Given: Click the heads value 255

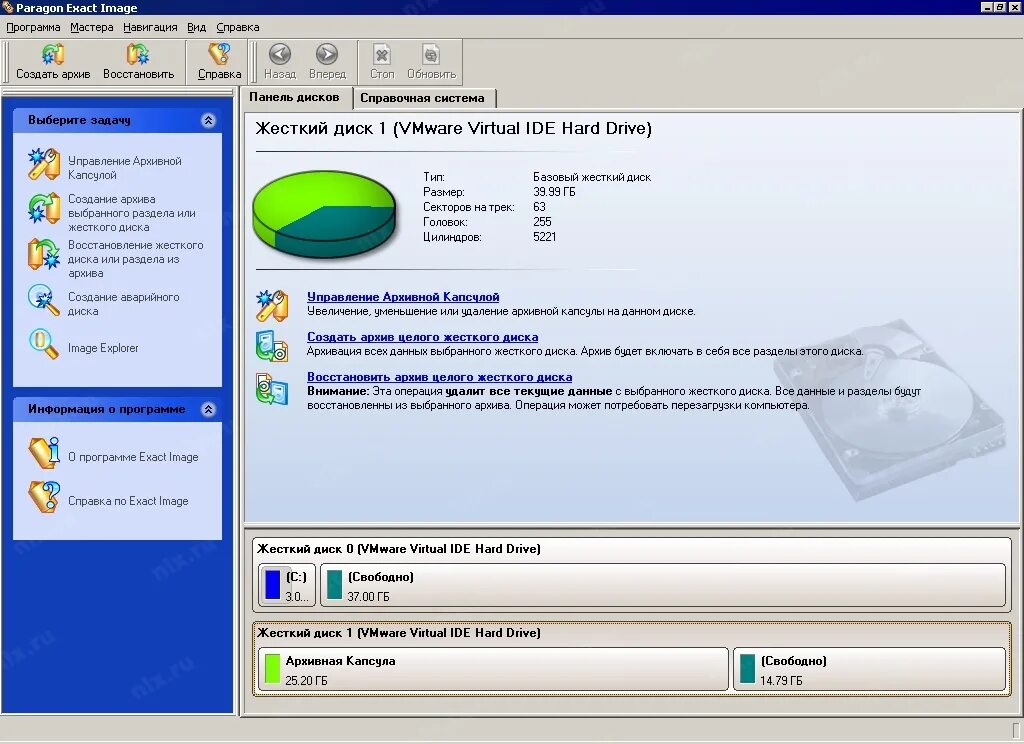Looking at the screenshot, I should click(542, 222).
